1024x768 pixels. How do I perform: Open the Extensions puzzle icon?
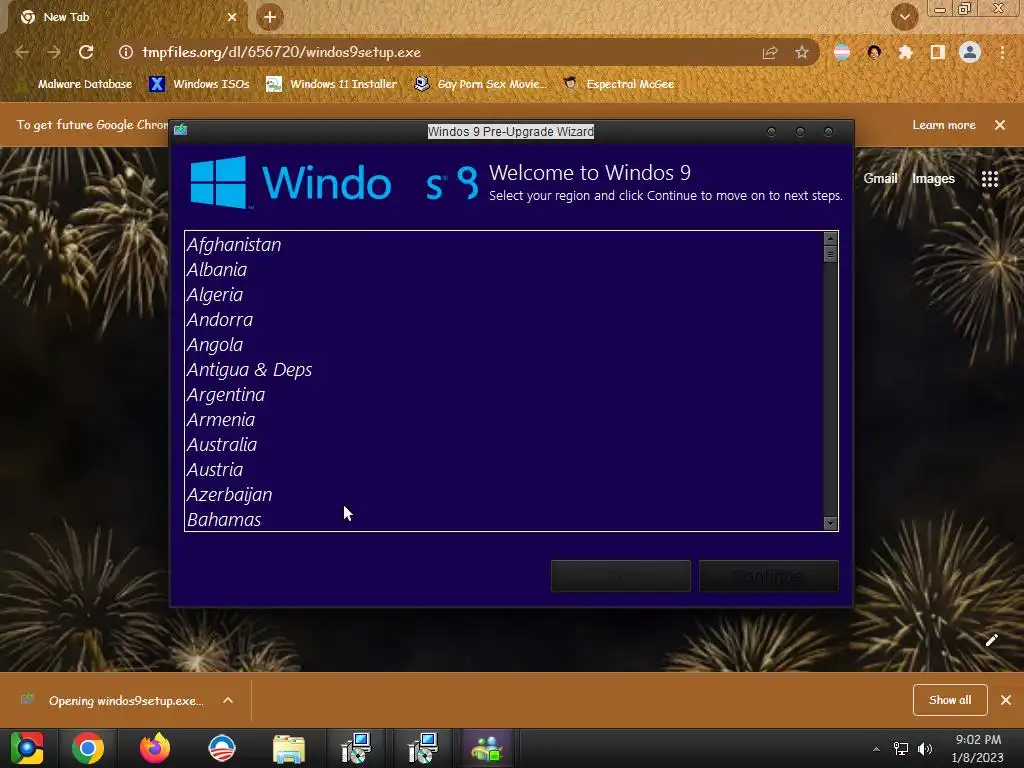pos(905,52)
